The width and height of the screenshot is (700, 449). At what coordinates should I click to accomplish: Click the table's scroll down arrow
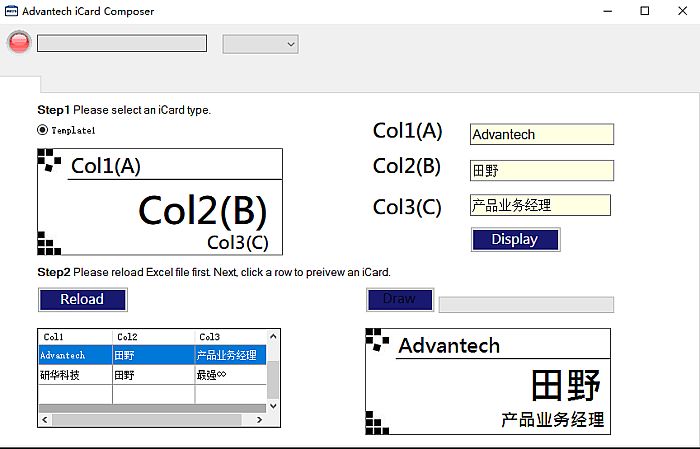pyautogui.click(x=273, y=406)
